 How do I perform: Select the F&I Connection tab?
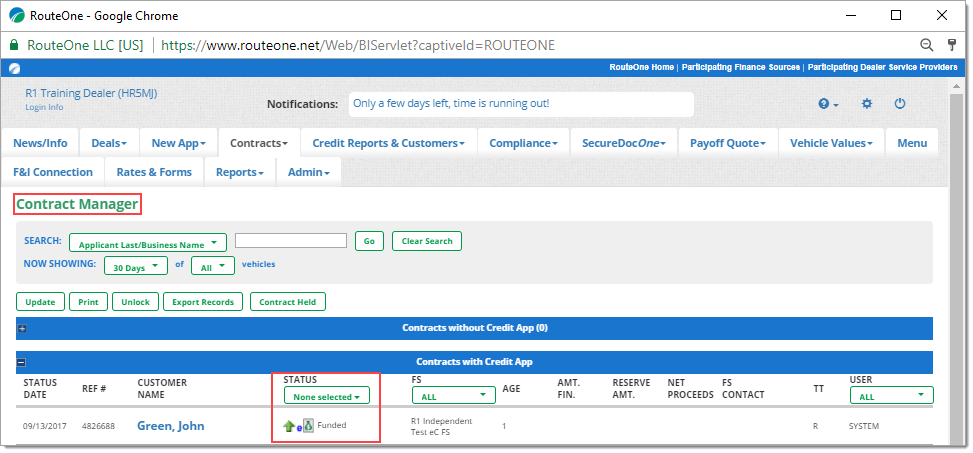pos(53,172)
